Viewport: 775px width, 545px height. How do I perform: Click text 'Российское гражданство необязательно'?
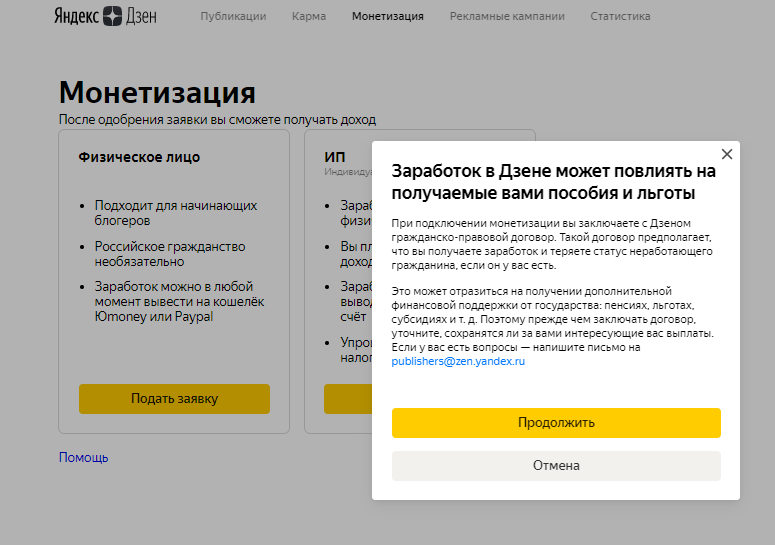[x=170, y=254]
